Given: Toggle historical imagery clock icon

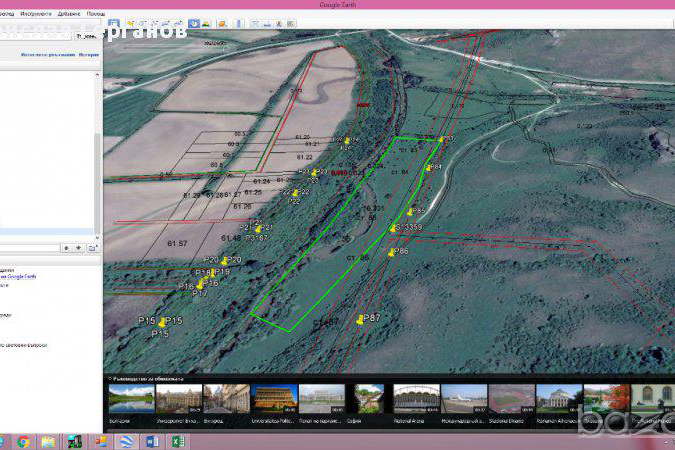Looking at the screenshot, I should pos(194,23).
